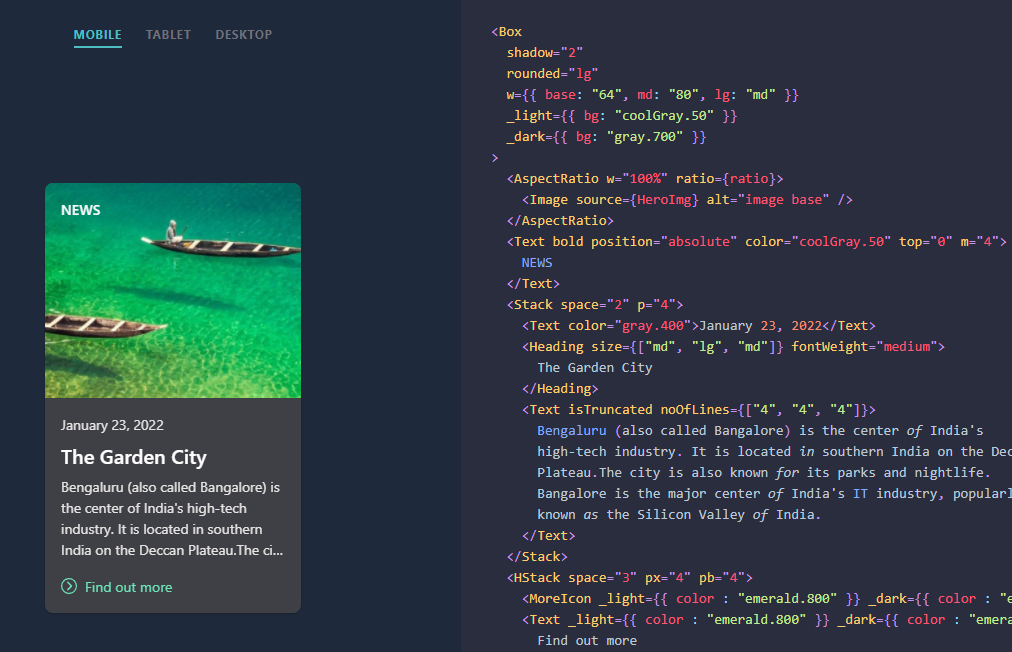Click the _dark bg gray.700 code line

(x=606, y=137)
